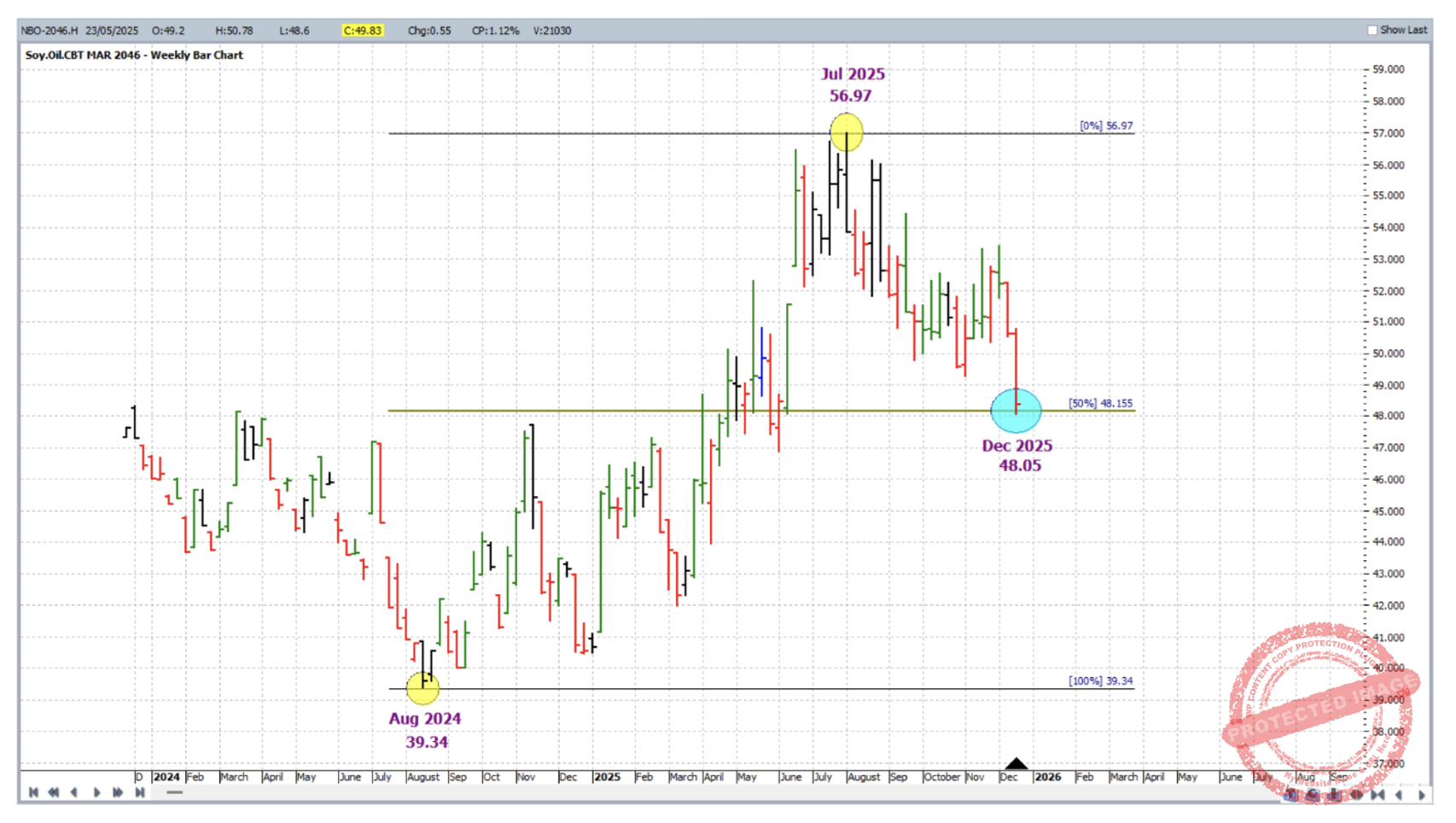Screen dimensions: 1456x823
Task: Select the yellow Jul 2025 high marker
Action: [x=846, y=132]
